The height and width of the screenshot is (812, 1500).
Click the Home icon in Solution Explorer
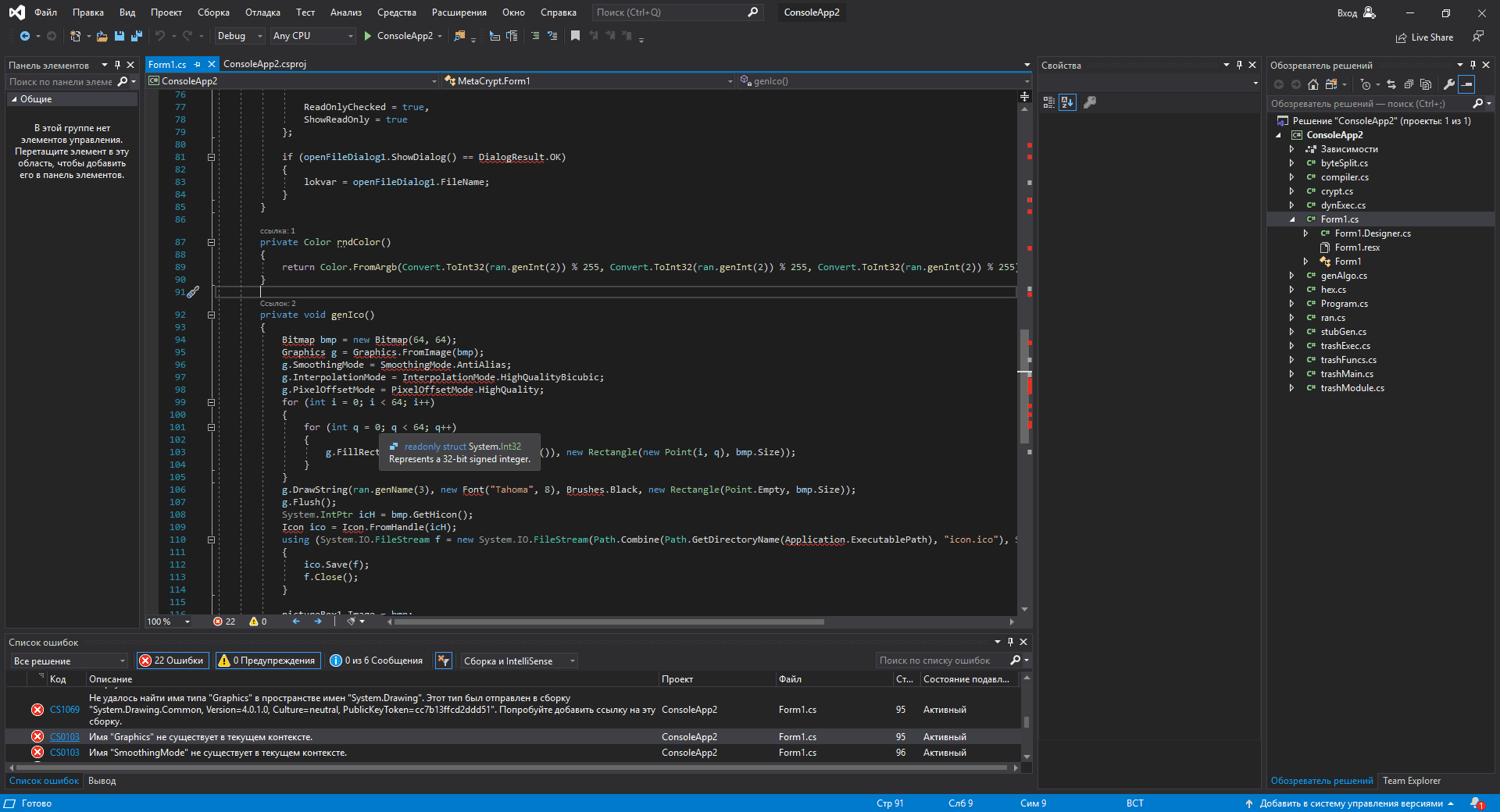(x=1312, y=84)
